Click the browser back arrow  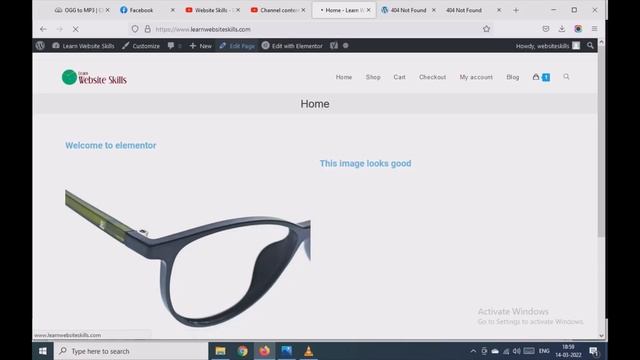[x=43, y=29]
